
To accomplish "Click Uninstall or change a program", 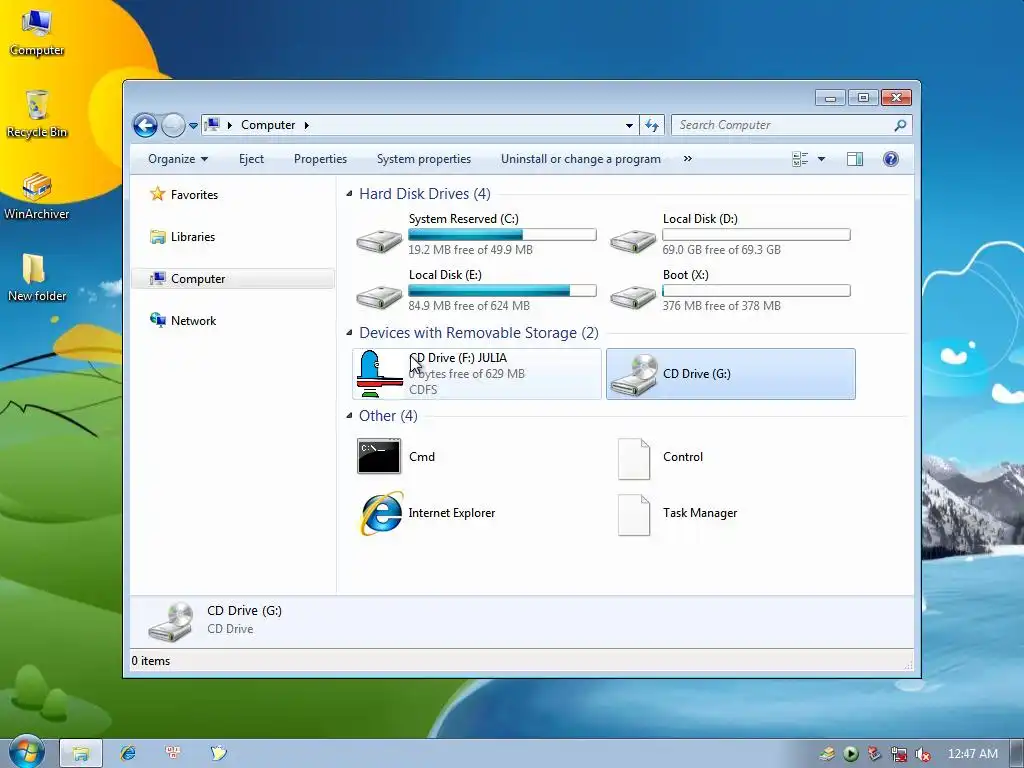I will coord(581,159).
